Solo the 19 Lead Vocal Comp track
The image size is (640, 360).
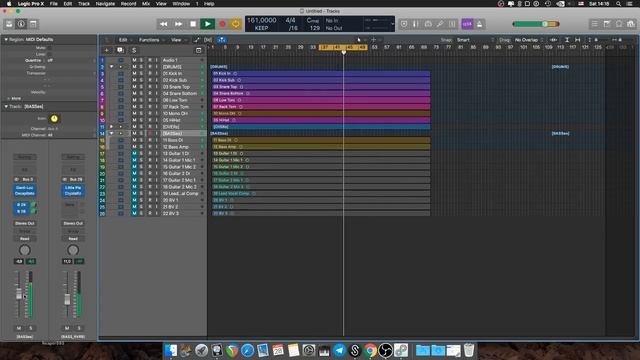coord(142,193)
